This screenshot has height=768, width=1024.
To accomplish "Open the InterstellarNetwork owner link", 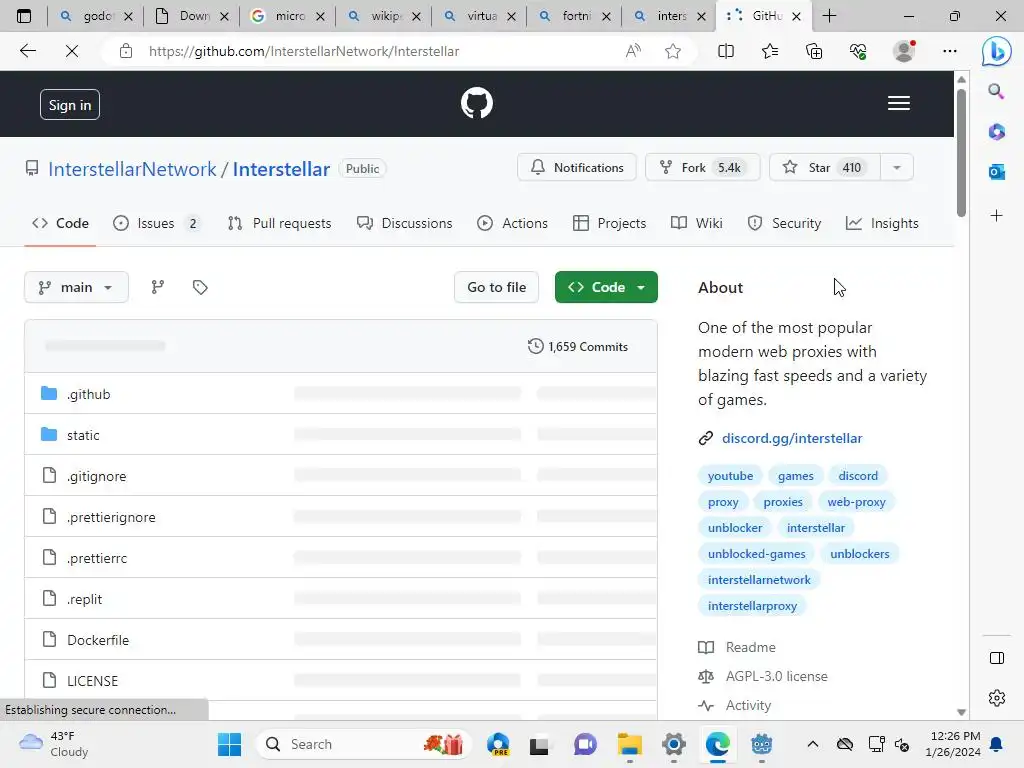I will tap(132, 169).
